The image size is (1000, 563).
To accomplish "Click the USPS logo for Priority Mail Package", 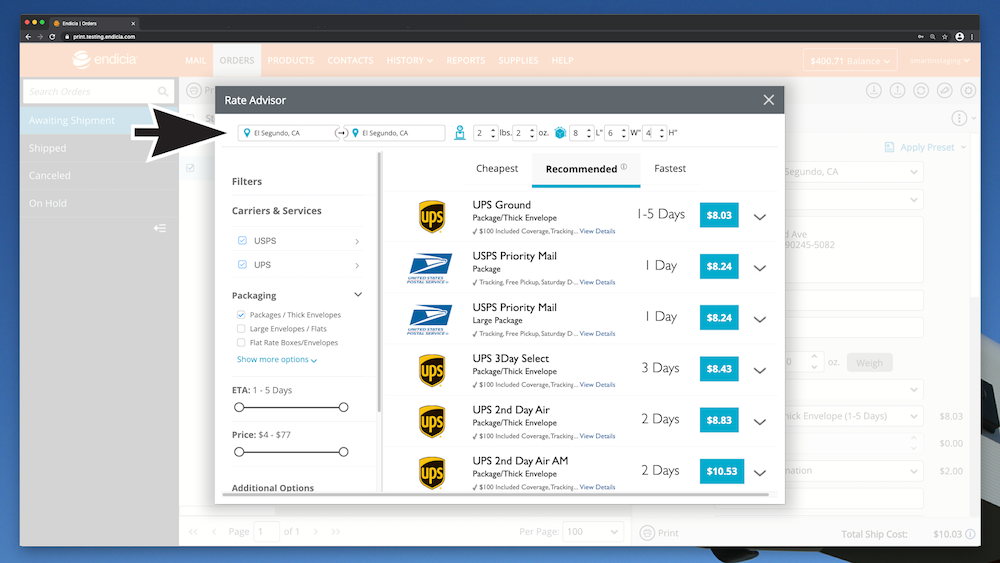I will (429, 268).
